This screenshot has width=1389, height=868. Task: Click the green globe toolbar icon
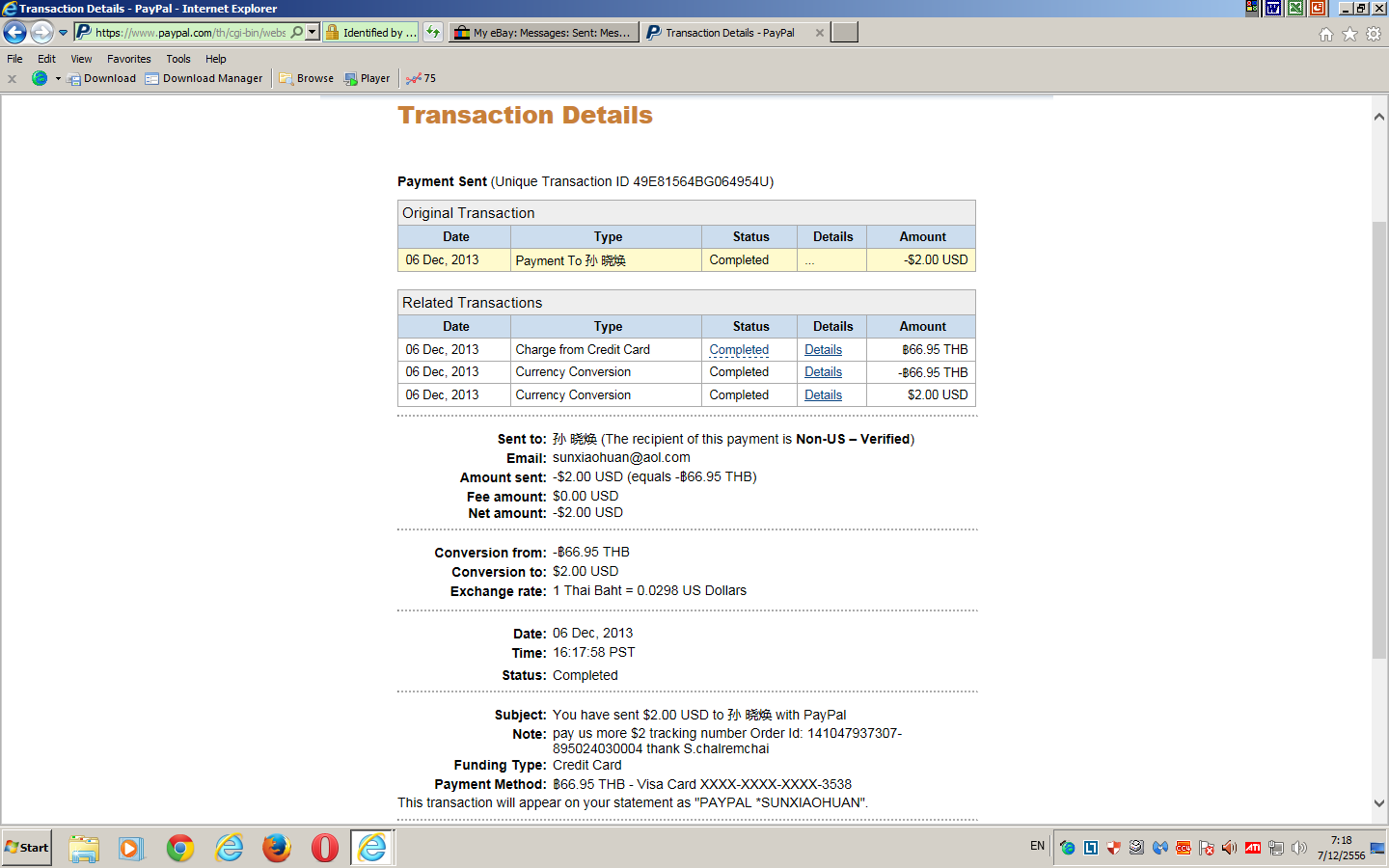click(x=40, y=78)
